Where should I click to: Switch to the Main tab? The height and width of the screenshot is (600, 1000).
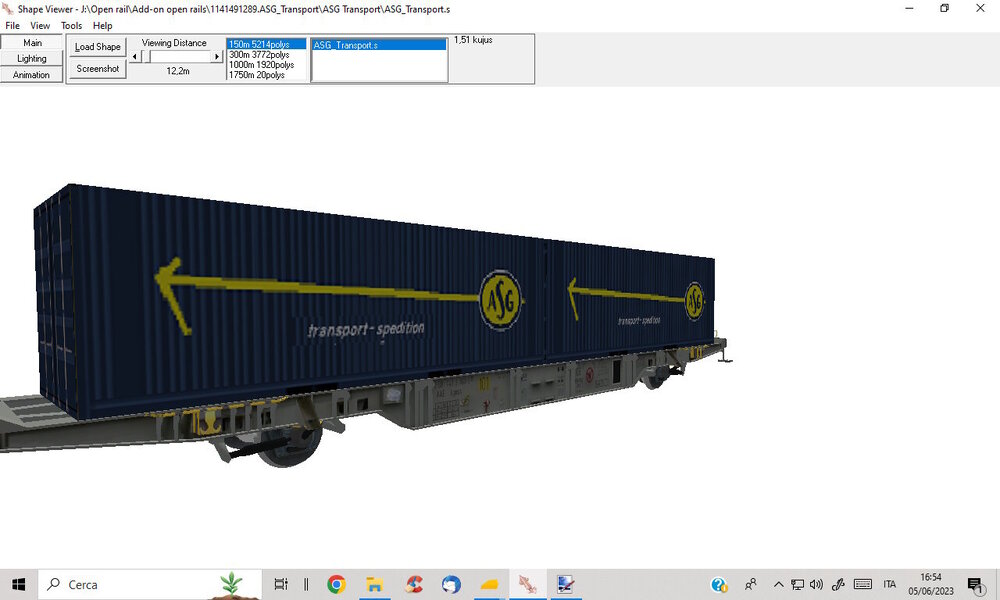point(32,43)
